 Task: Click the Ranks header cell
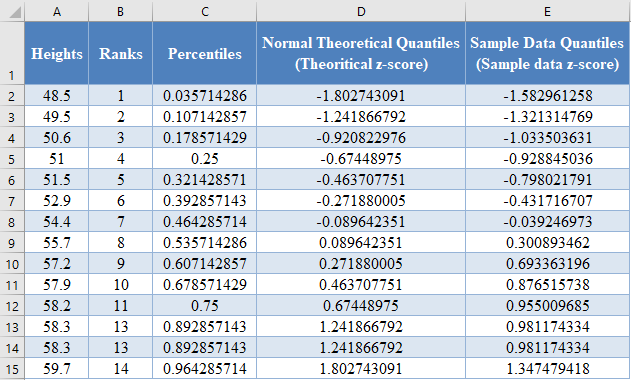[x=121, y=53]
